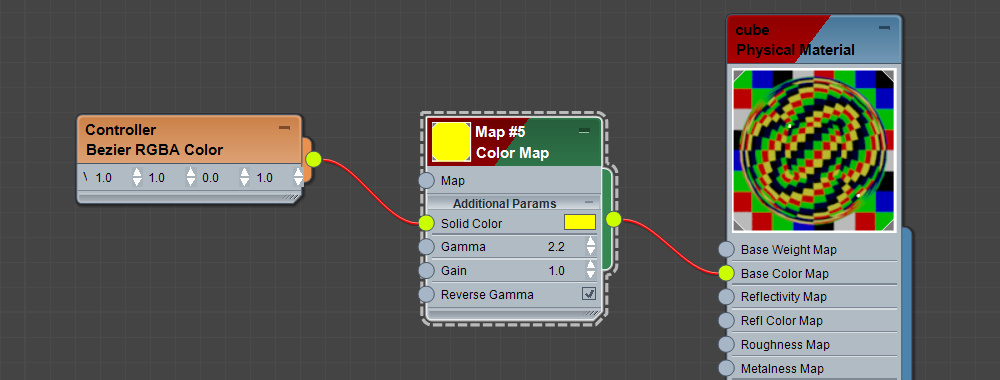This screenshot has width=1000, height=380.
Task: Open the yellow Solid Color swatch
Action: 580,222
